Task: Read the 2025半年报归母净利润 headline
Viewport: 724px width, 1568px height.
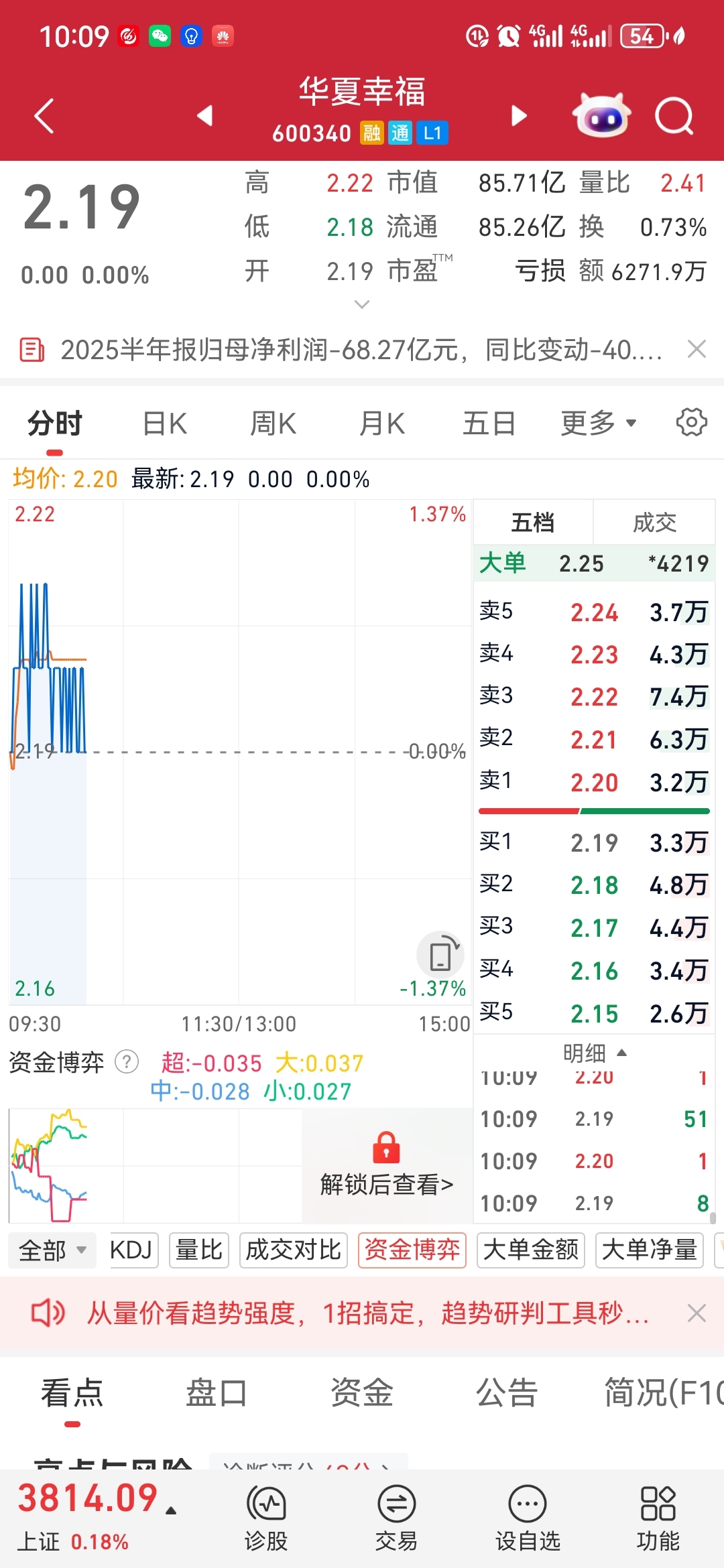Action: [361, 350]
